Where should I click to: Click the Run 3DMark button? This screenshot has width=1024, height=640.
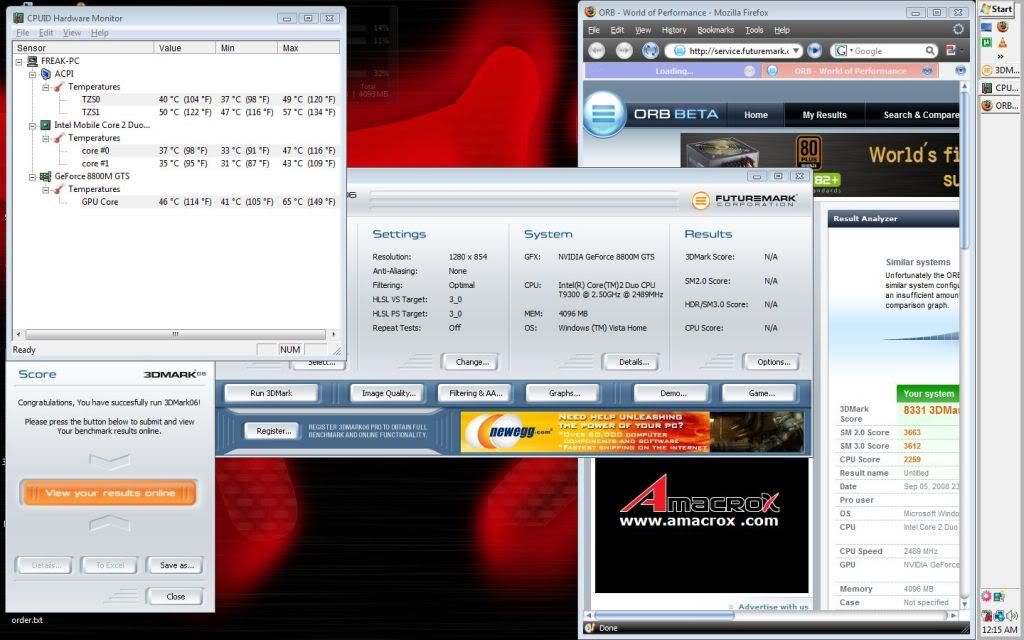tap(271, 393)
